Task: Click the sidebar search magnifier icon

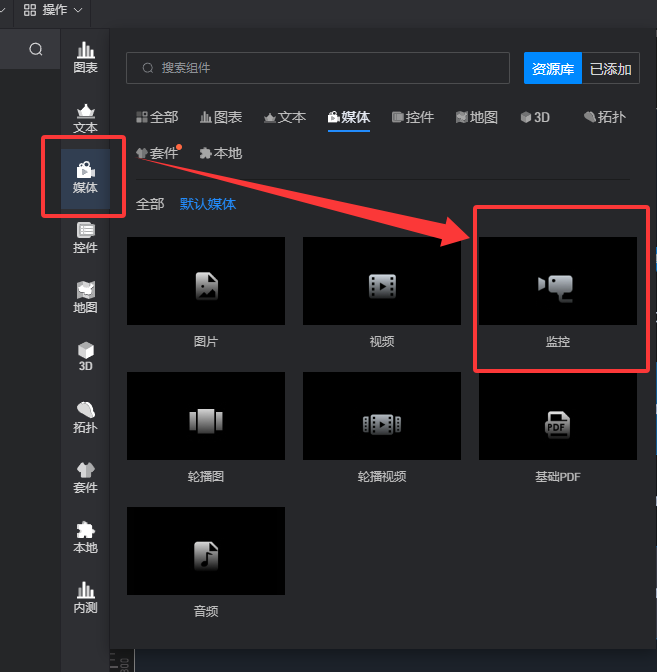Action: 36,49
